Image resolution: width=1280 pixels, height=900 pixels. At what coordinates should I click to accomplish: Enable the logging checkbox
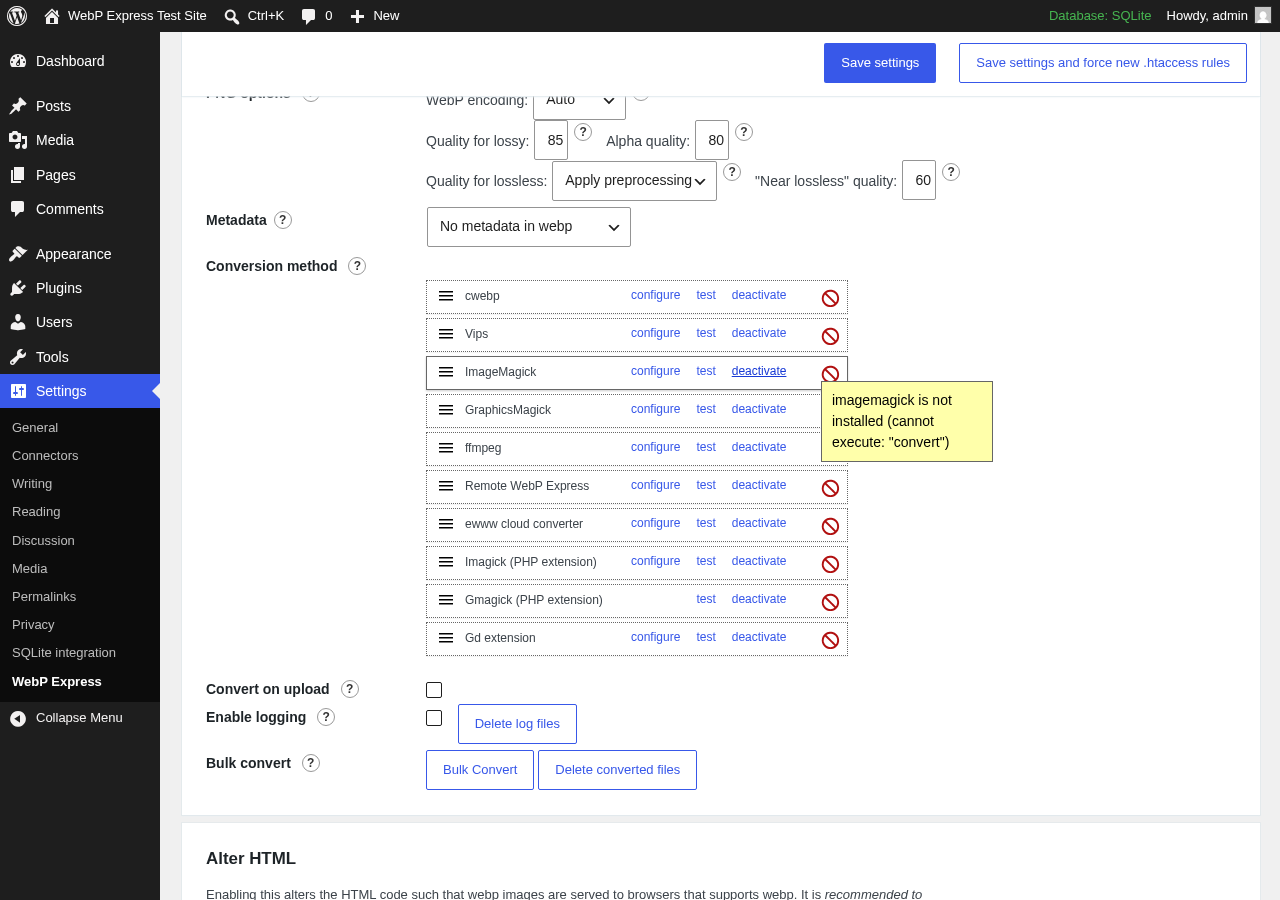[x=434, y=718]
